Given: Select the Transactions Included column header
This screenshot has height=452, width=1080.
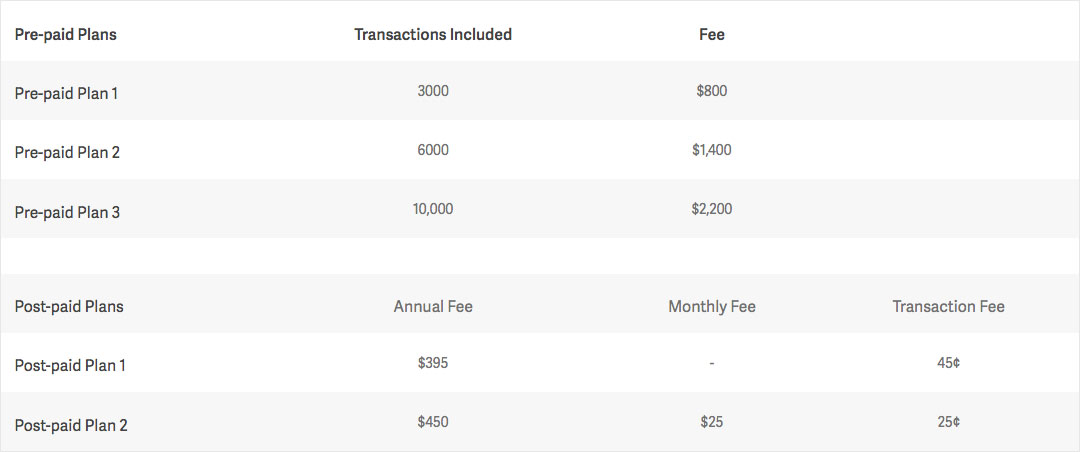Looking at the screenshot, I should coord(433,35).
